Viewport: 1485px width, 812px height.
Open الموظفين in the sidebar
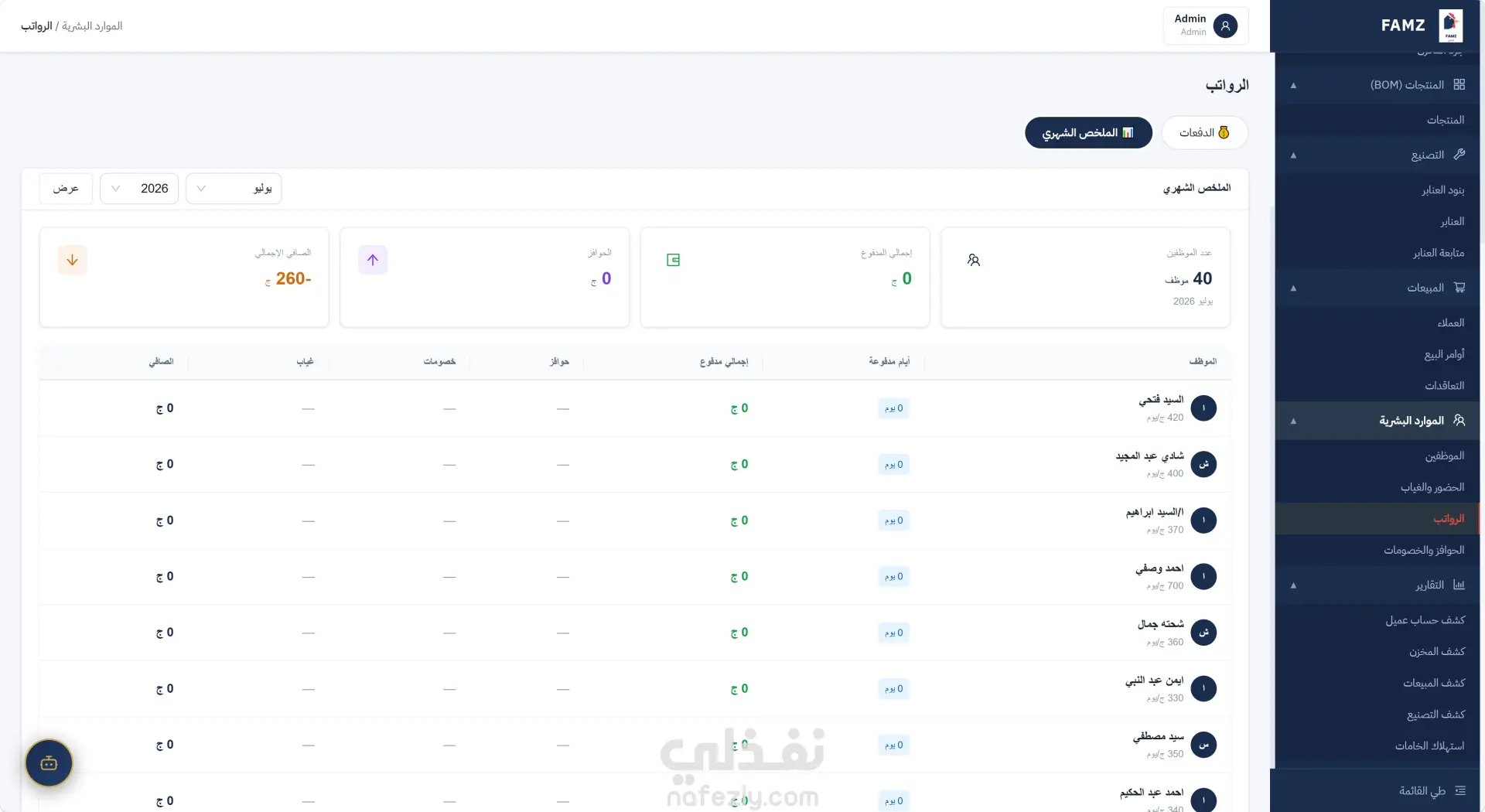[1444, 456]
